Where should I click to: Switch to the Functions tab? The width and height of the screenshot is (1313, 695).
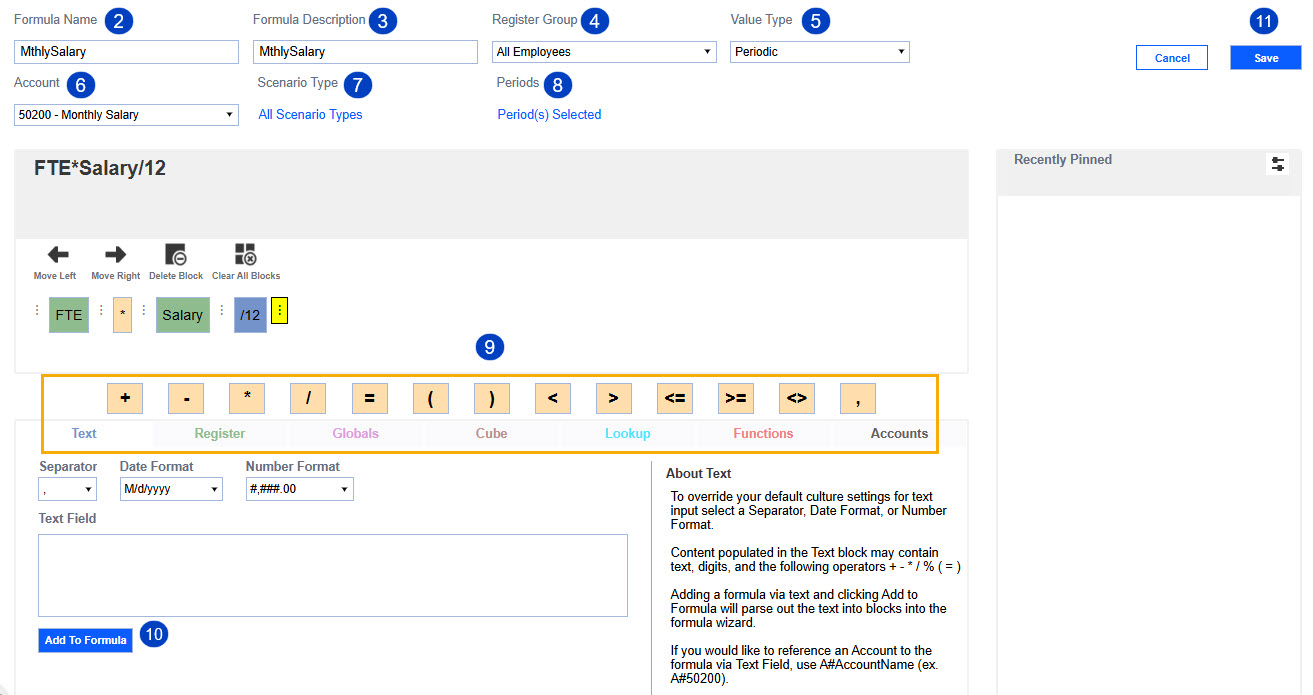tap(763, 434)
